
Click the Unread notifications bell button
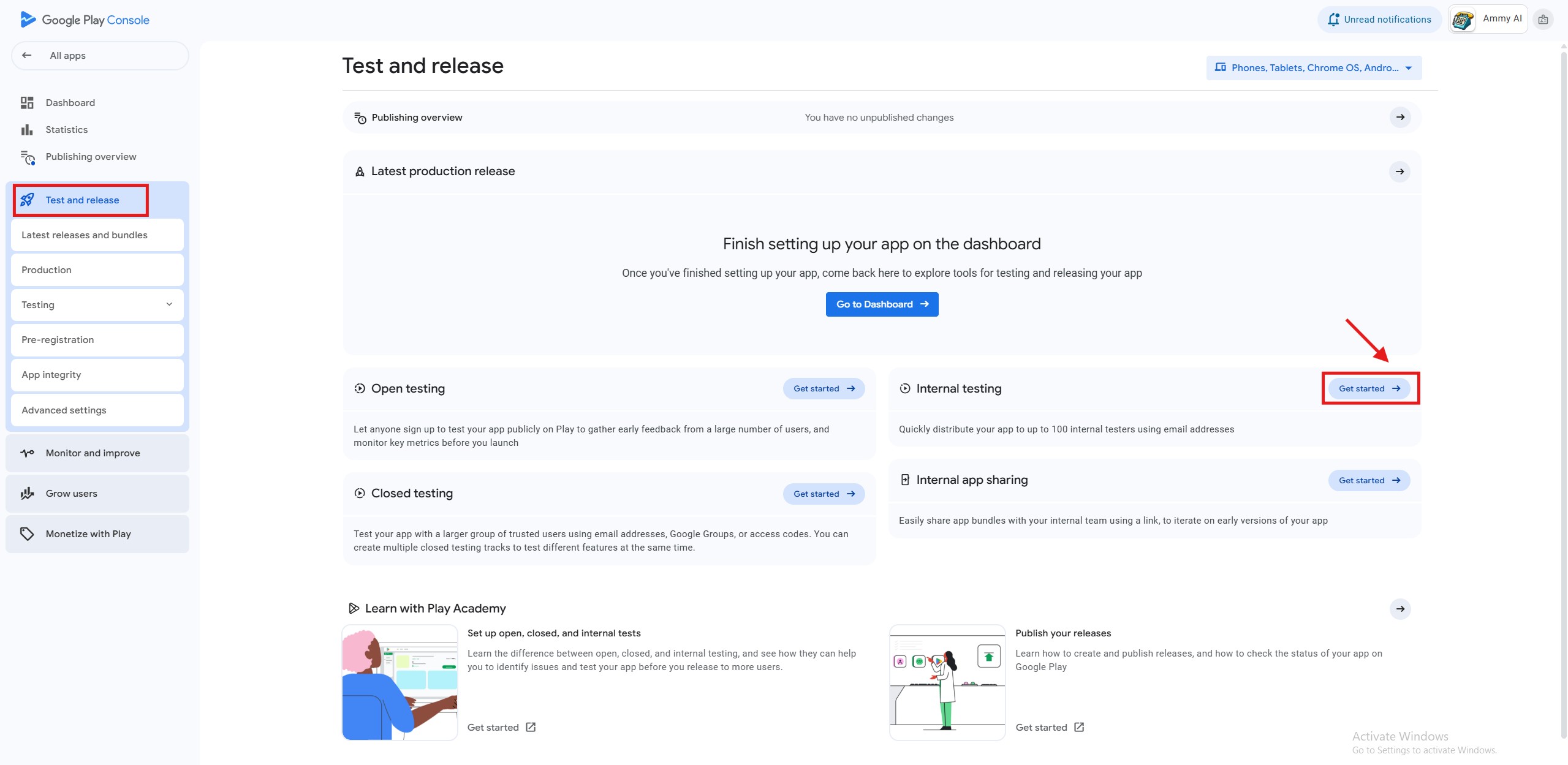click(1379, 20)
